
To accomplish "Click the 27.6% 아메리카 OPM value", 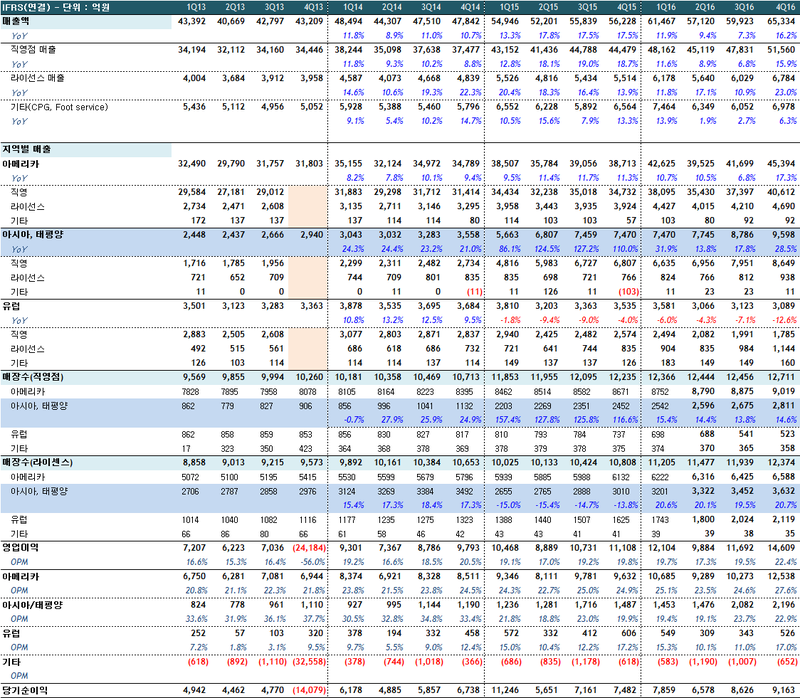I will pyautogui.click(x=786, y=591).
